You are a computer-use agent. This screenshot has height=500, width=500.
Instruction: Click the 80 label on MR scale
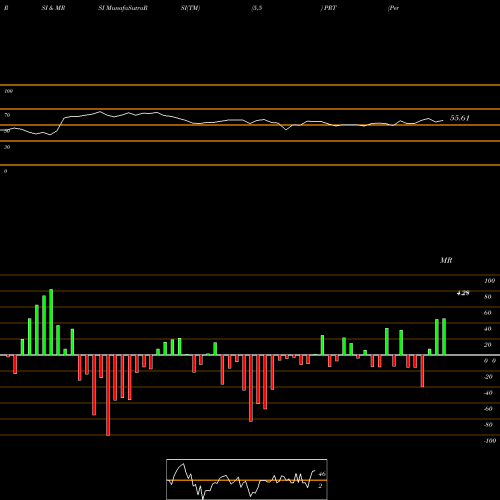pyautogui.click(x=488, y=297)
